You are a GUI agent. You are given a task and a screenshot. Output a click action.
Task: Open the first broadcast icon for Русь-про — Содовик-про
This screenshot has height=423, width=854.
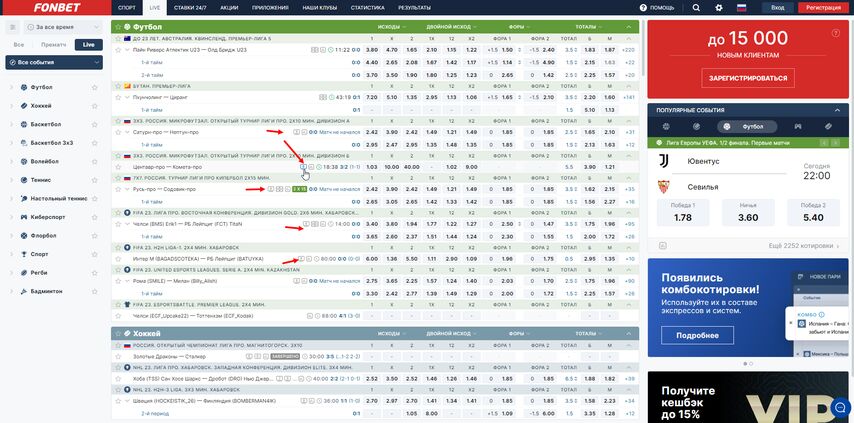click(271, 189)
